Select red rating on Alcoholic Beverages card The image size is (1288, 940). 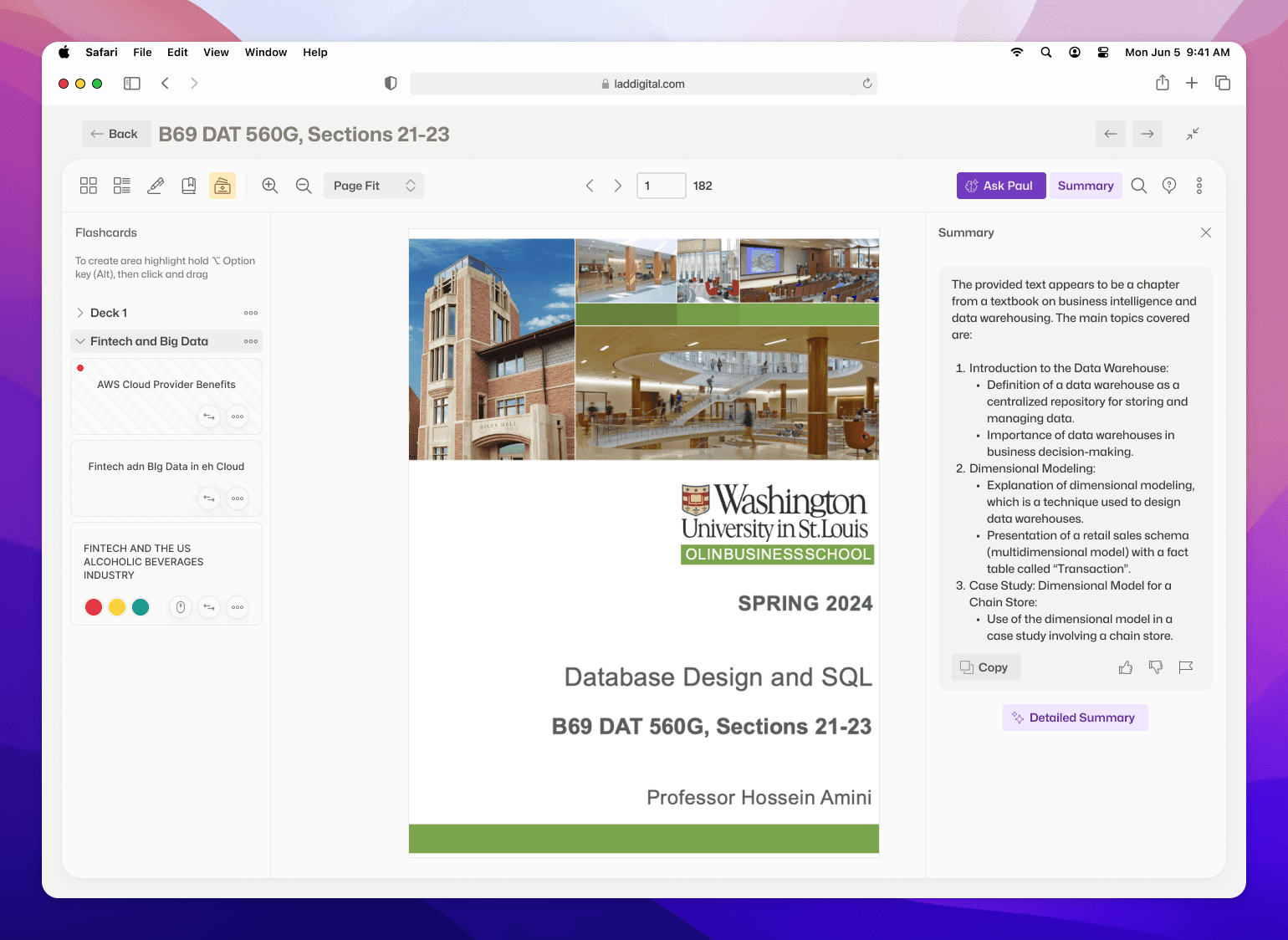94,607
